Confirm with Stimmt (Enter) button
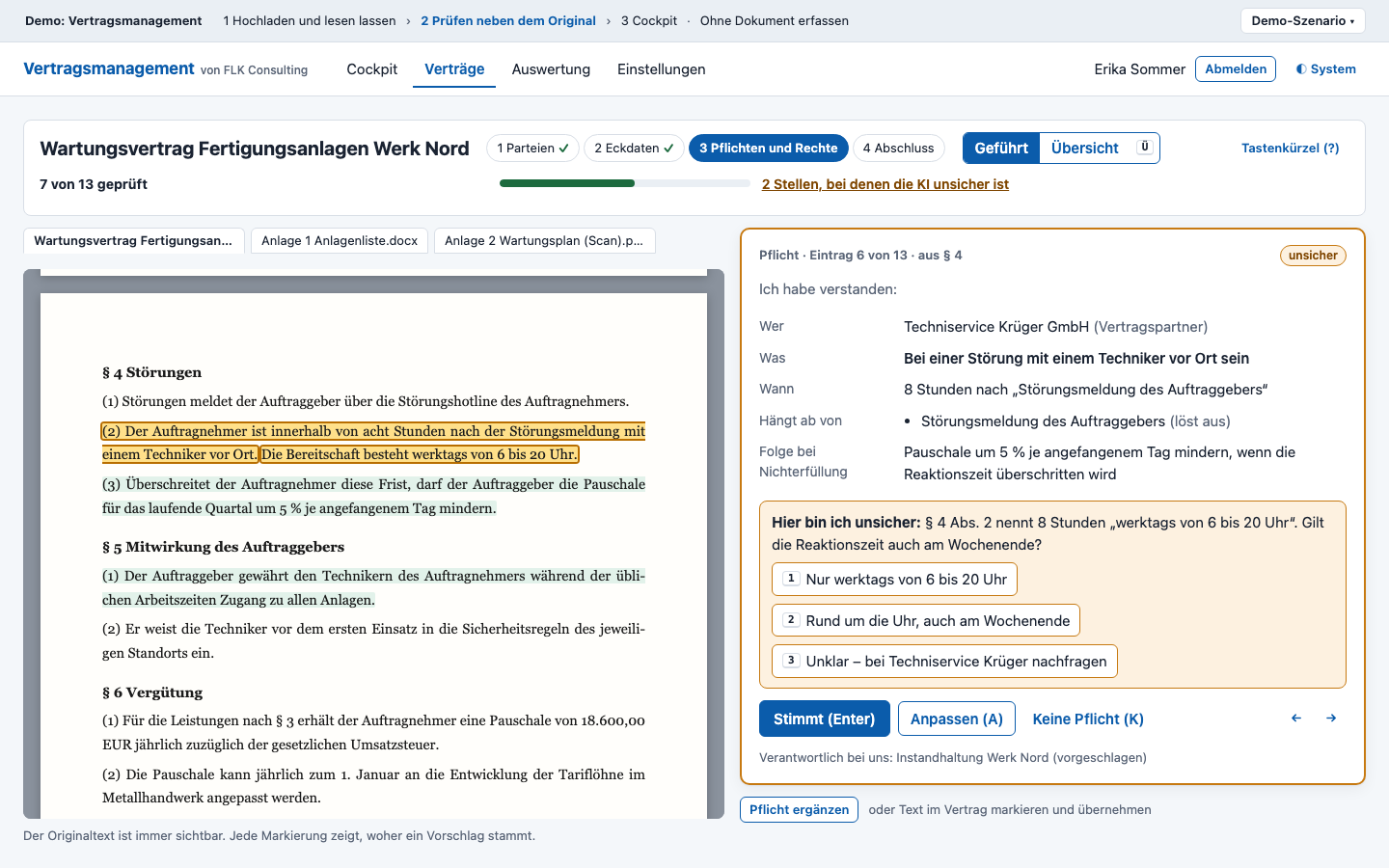1389x868 pixels. pyautogui.click(x=825, y=719)
